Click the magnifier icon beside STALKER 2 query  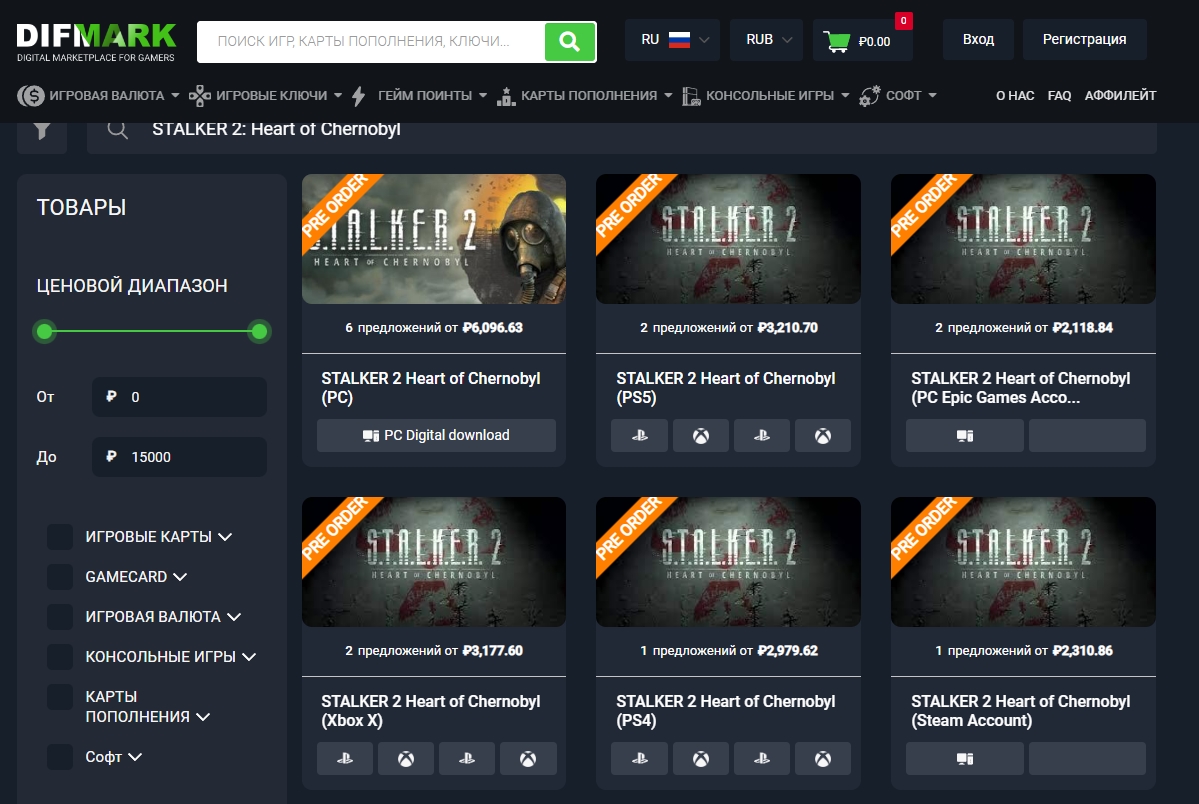click(x=117, y=129)
